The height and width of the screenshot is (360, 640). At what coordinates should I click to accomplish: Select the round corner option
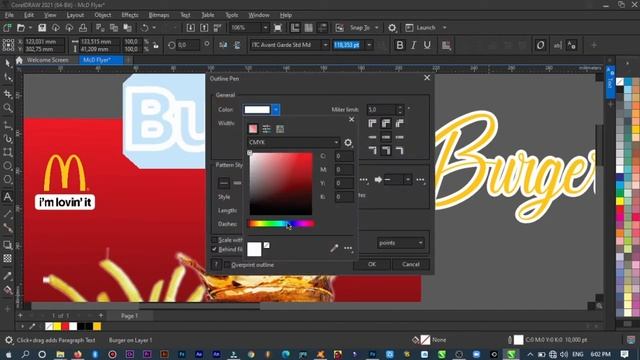386,123
